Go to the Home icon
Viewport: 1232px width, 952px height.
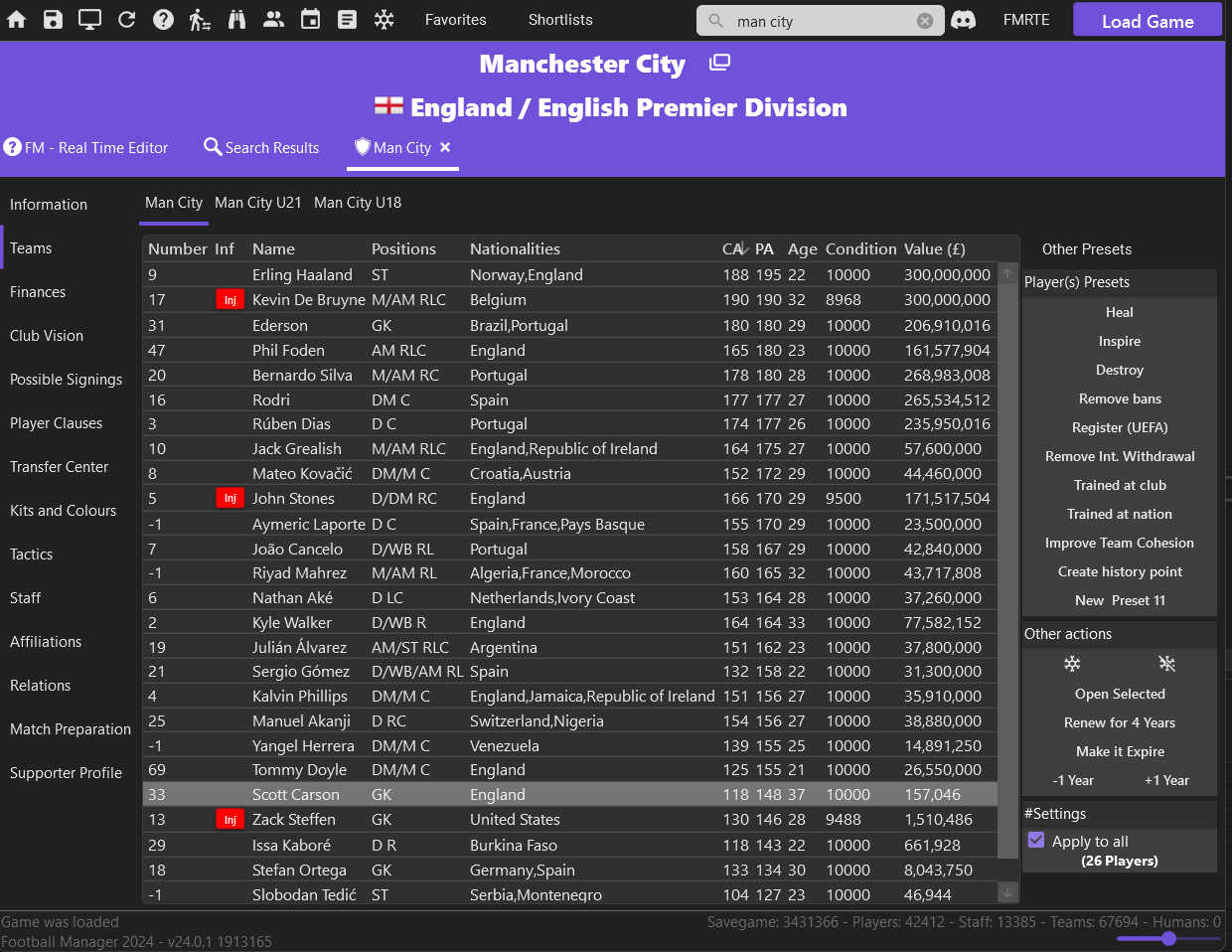pos(17,19)
